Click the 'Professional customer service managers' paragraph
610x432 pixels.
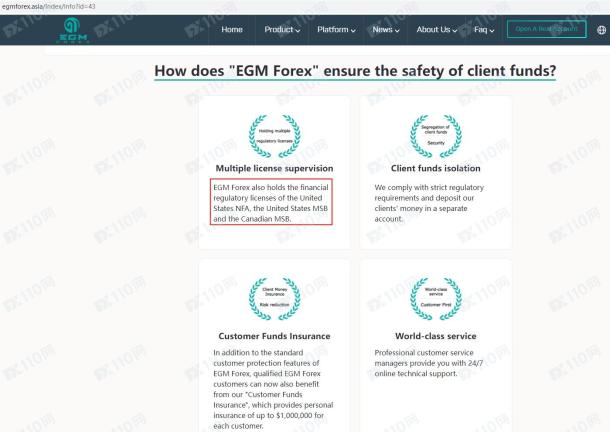(x=429, y=363)
